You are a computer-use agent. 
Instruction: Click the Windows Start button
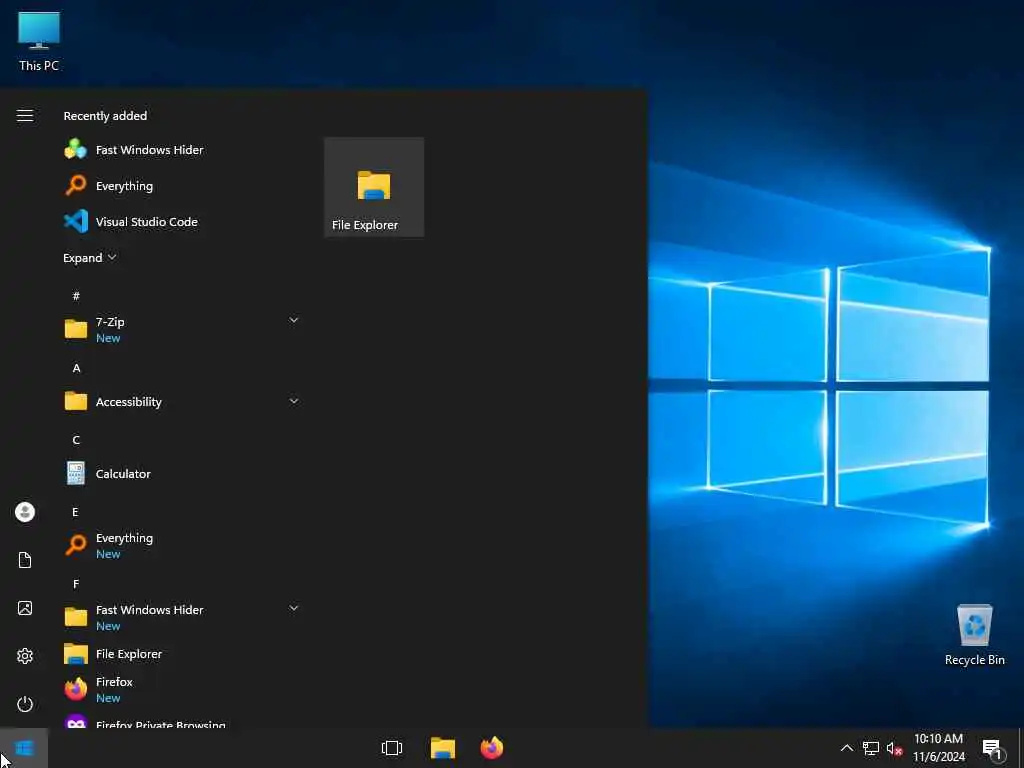tap(24, 748)
